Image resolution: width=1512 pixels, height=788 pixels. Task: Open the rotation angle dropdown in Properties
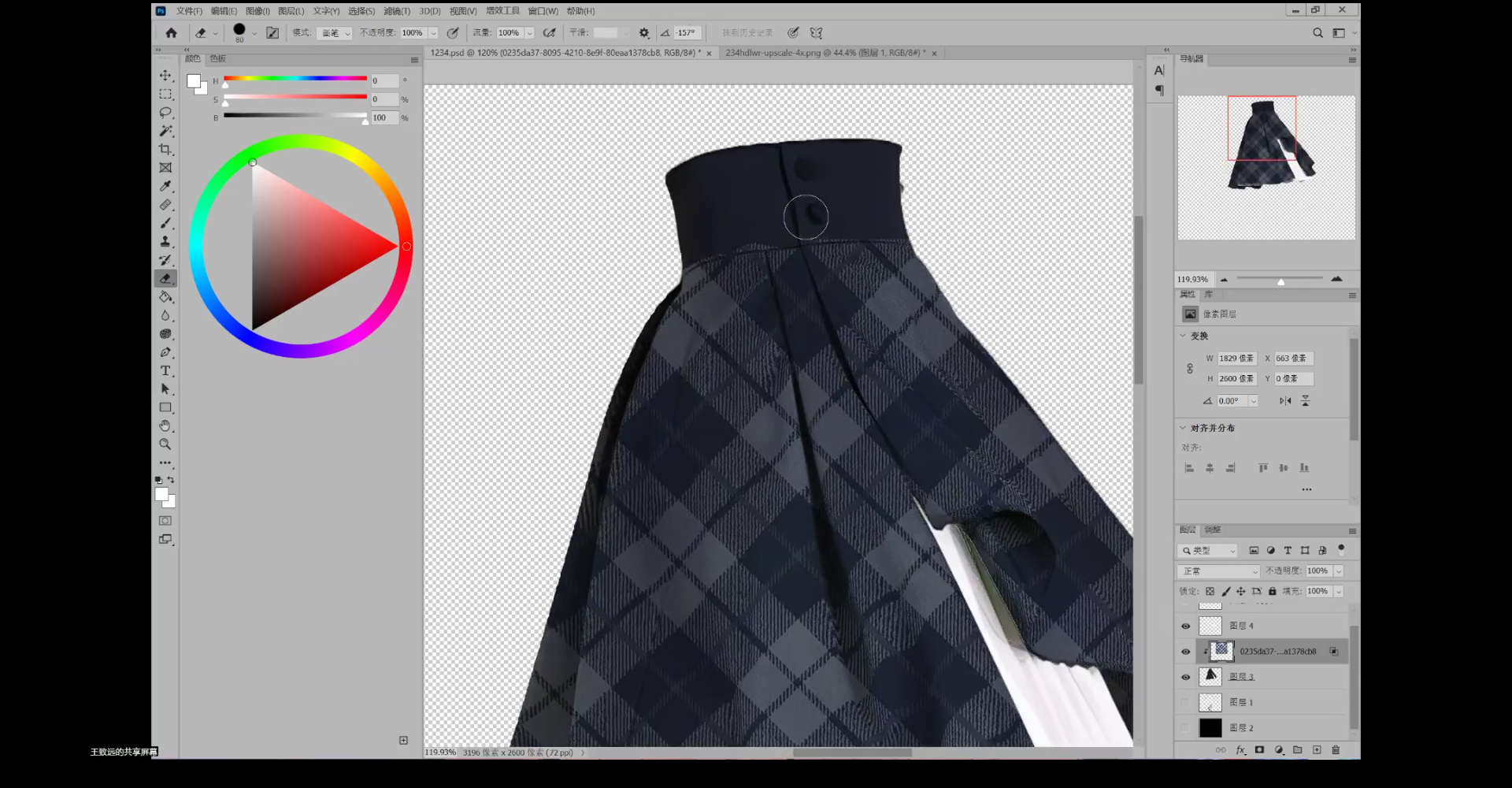(x=1254, y=401)
